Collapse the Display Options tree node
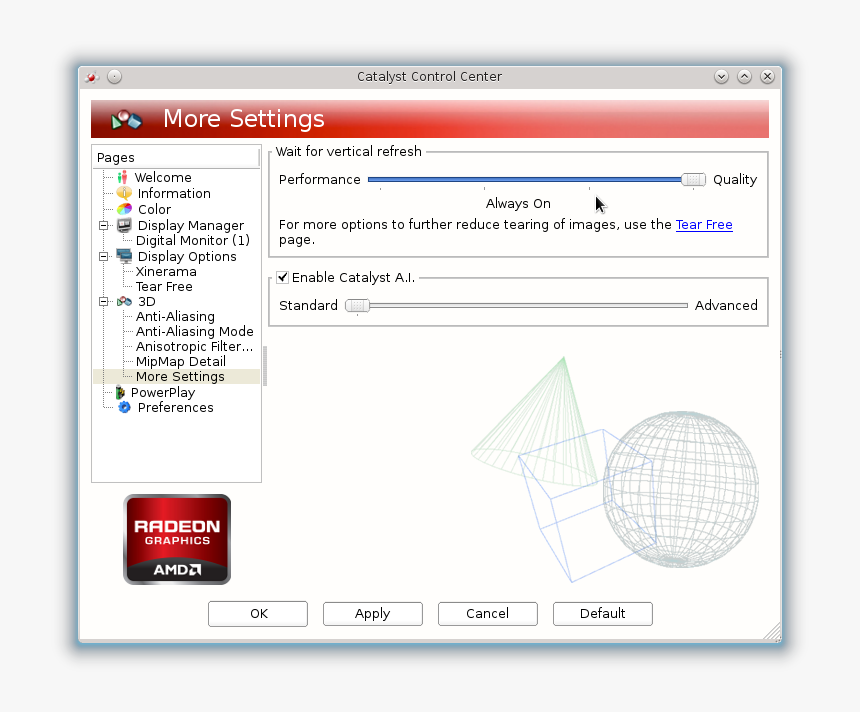The height and width of the screenshot is (712, 860). 103,256
